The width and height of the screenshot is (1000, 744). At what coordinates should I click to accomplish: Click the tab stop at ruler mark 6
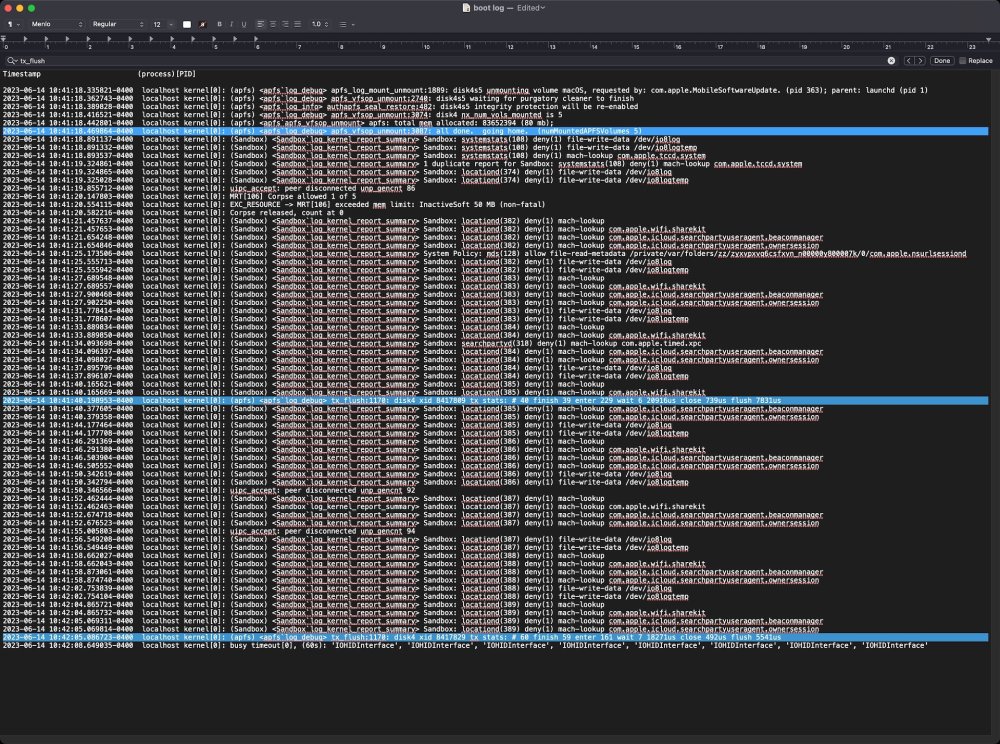pyautogui.click(x=256, y=39)
